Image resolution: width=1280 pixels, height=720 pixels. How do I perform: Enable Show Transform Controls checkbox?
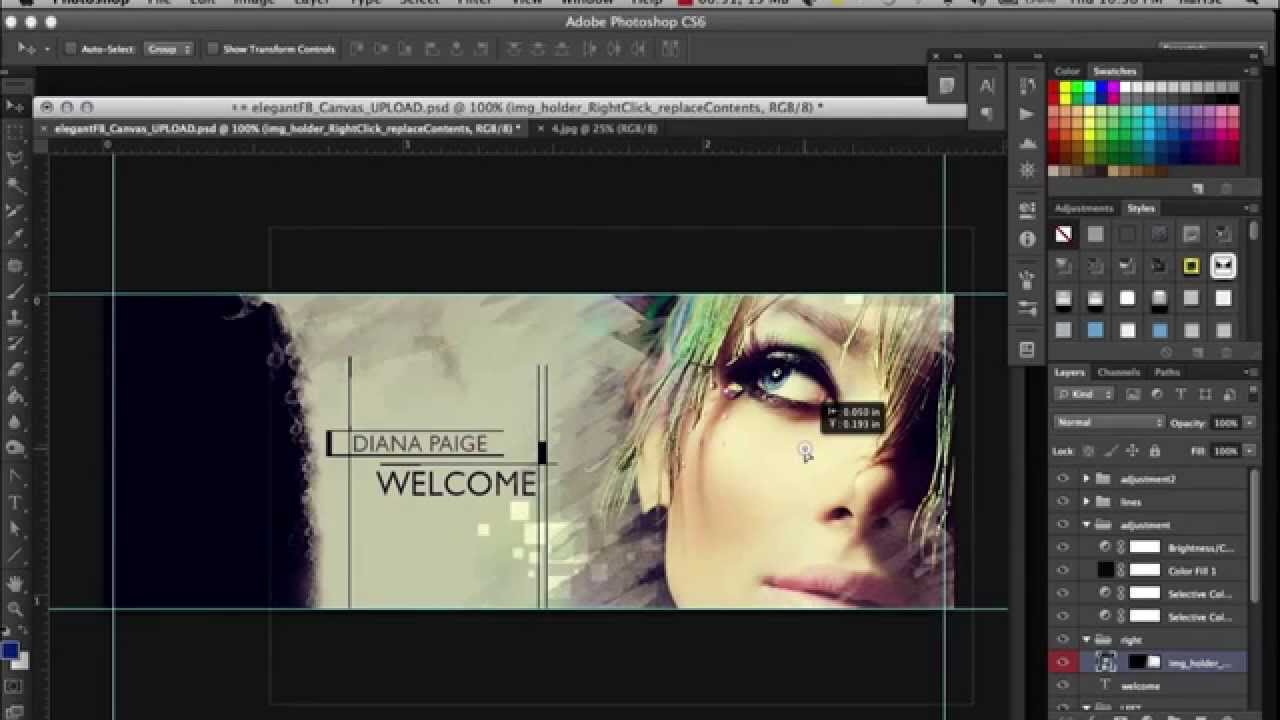point(213,48)
